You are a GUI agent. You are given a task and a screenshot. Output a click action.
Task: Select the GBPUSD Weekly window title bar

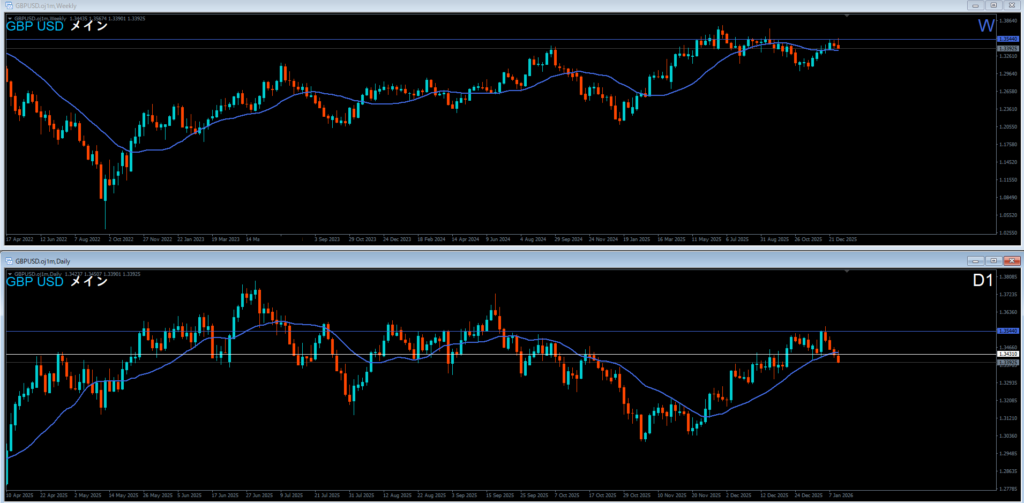coord(400,5)
